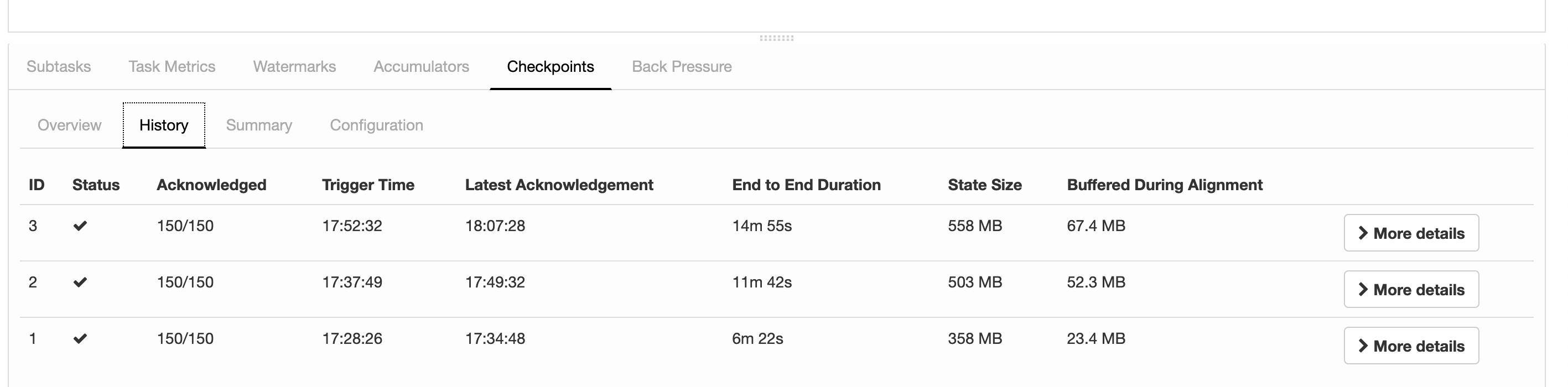
Task: Show the checkpoint Overview sub-tab
Action: click(69, 125)
